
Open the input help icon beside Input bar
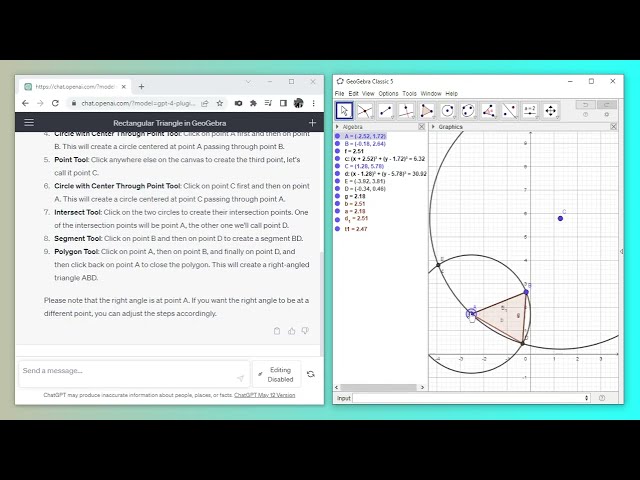[x=602, y=398]
